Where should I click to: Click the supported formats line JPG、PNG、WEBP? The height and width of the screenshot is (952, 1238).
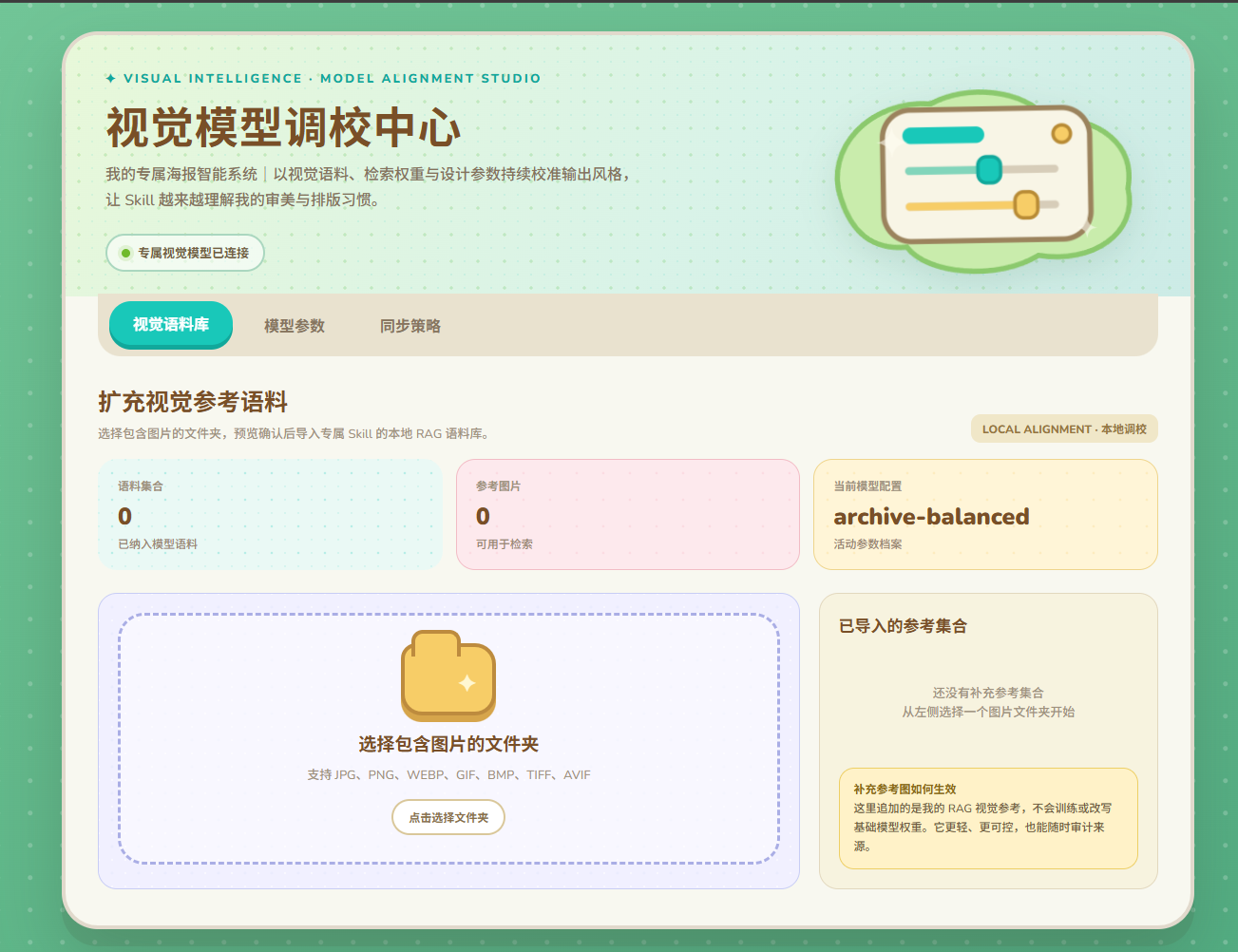[x=448, y=775]
